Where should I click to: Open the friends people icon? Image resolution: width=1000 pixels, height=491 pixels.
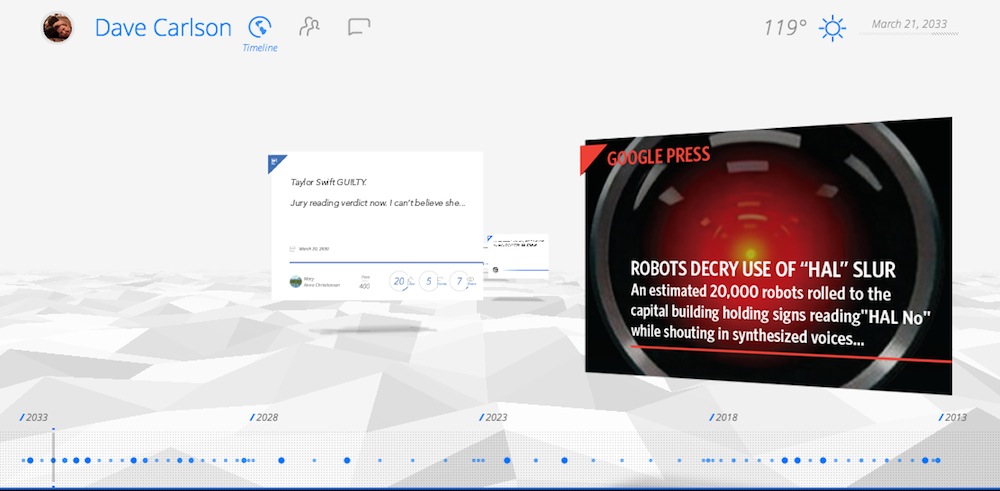309,27
